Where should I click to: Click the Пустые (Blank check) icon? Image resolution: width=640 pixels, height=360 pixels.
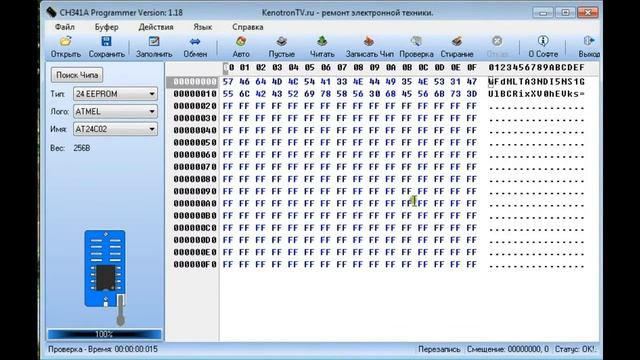click(x=282, y=41)
